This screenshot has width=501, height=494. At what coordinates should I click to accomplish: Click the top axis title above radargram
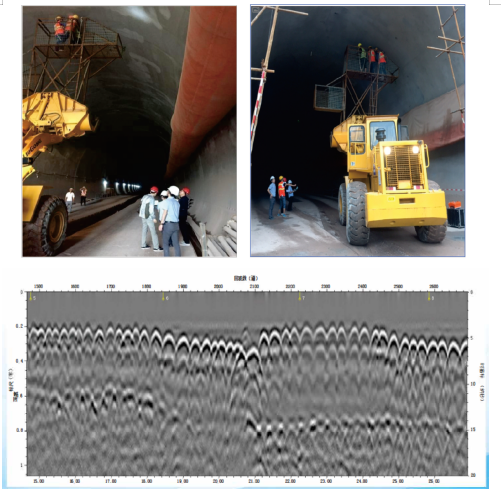coord(246,278)
